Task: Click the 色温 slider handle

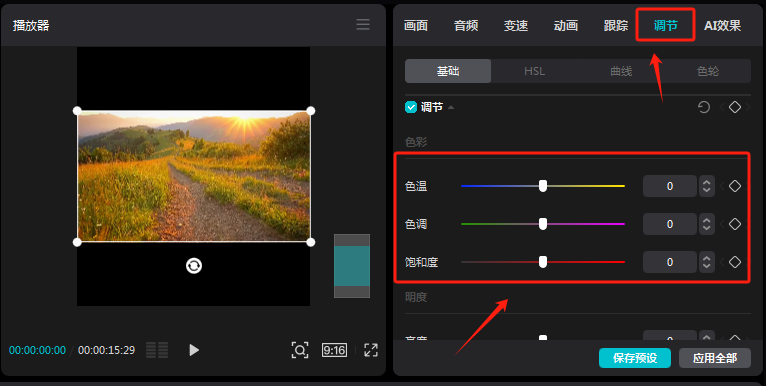Action: [x=543, y=186]
